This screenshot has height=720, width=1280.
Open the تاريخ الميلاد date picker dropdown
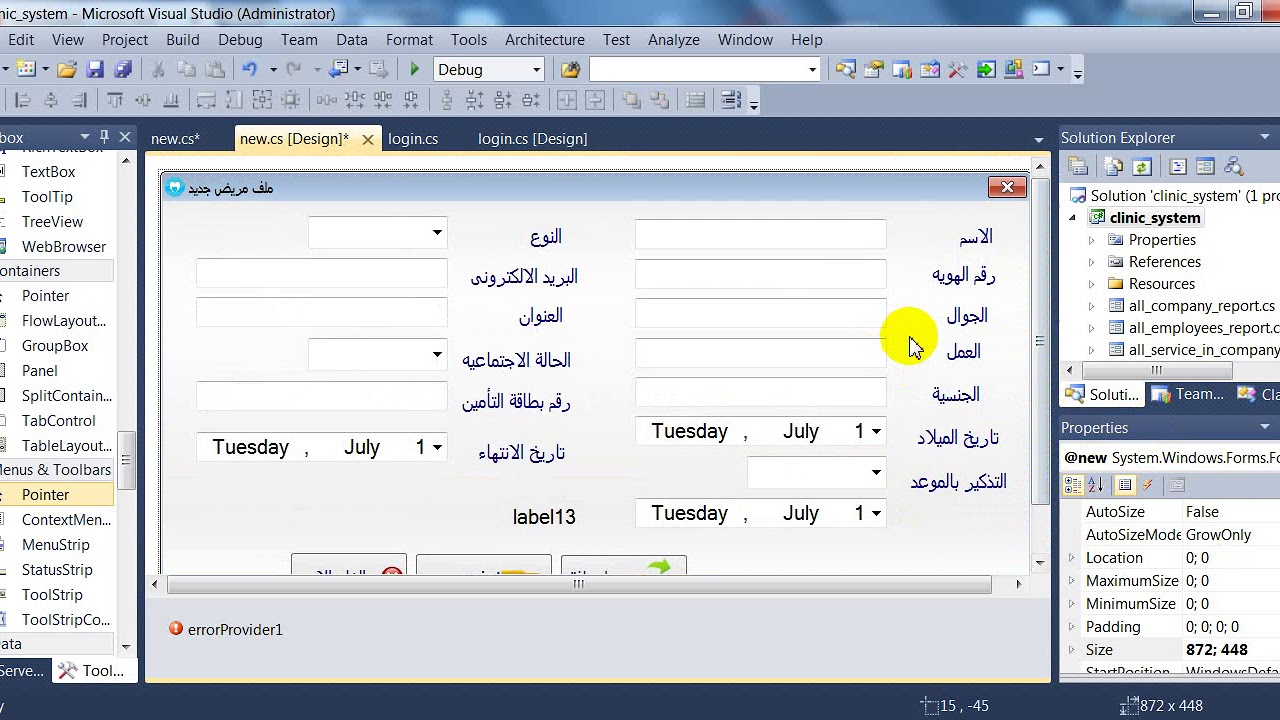tap(876, 431)
